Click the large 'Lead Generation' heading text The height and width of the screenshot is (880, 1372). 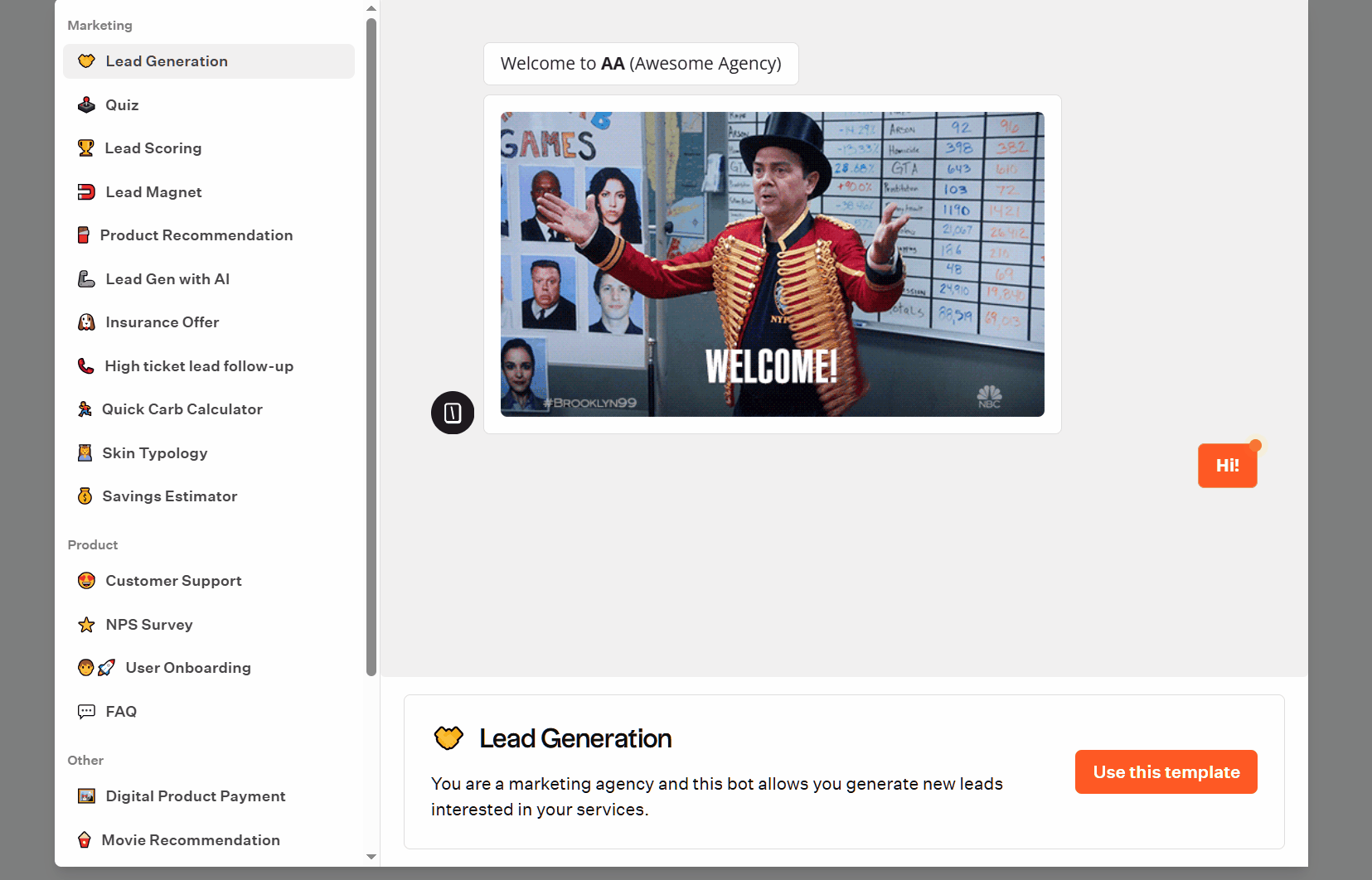pyautogui.click(x=575, y=738)
